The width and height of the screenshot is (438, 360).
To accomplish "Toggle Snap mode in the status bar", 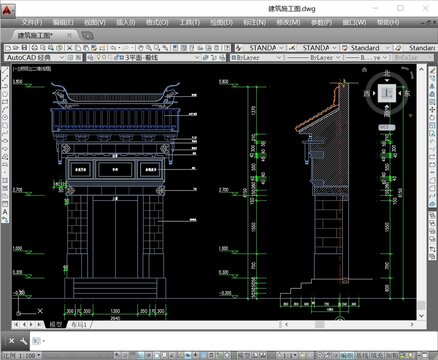I will 125,355.
